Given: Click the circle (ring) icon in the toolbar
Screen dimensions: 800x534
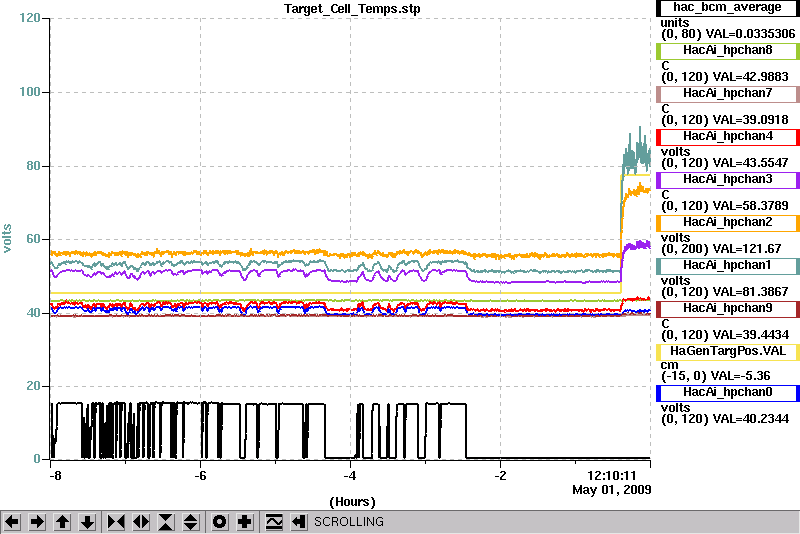Looking at the screenshot, I should click(x=220, y=522).
